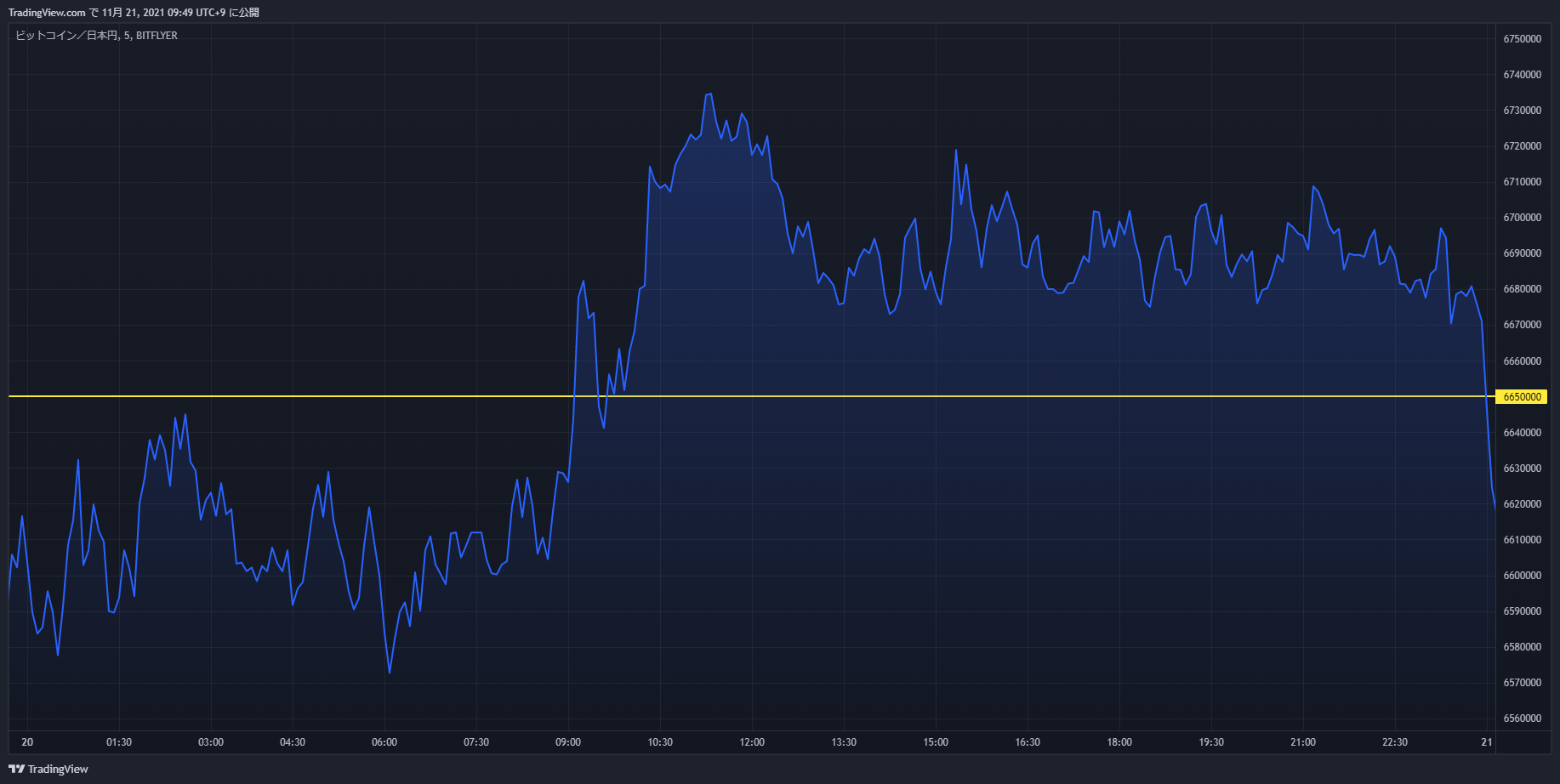Click the 6560000 price axis label
This screenshot has width=1560, height=784.
click(x=1523, y=719)
